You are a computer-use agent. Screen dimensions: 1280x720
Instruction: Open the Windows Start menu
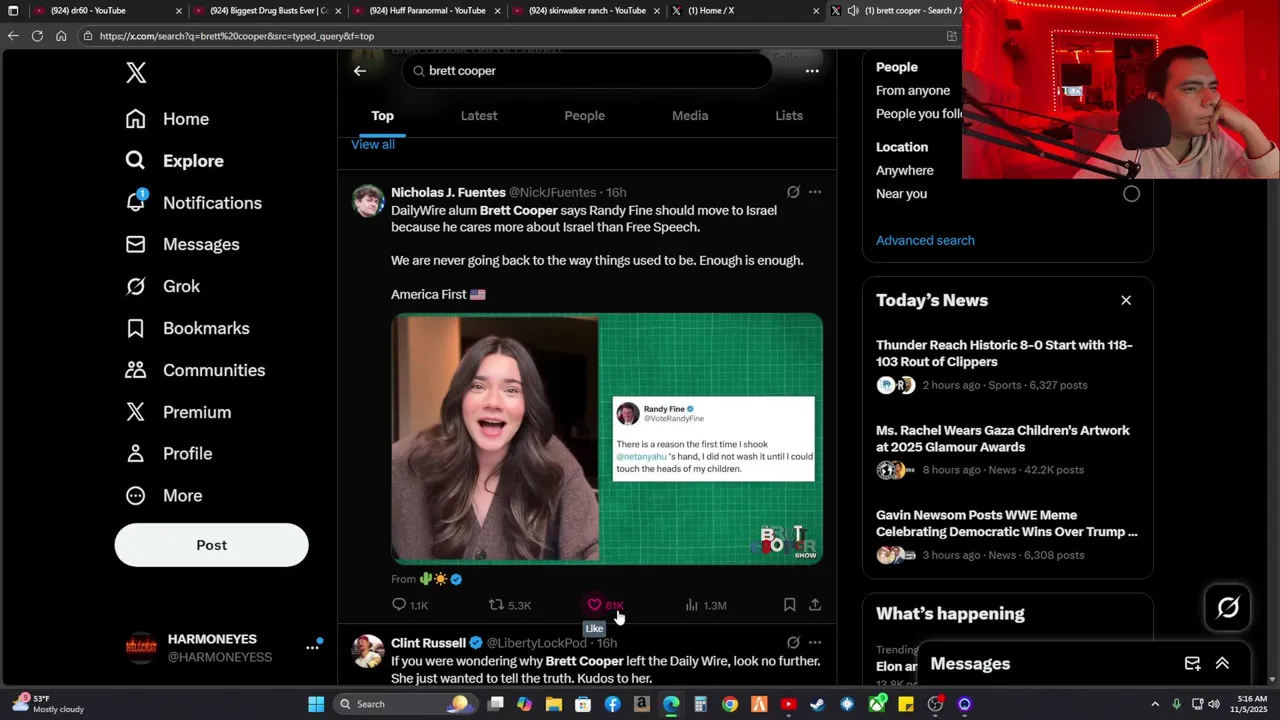click(x=316, y=704)
